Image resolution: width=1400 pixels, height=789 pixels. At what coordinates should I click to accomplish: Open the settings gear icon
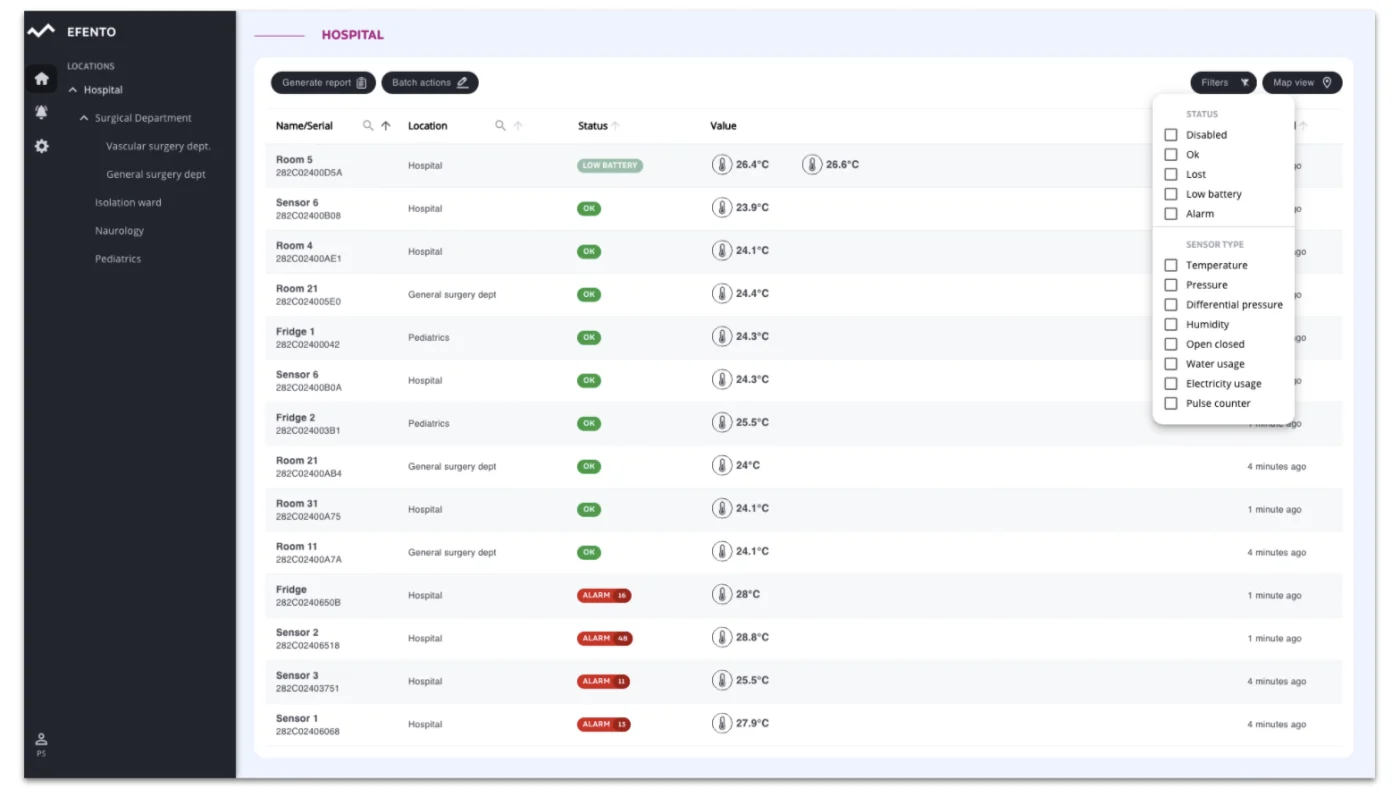[x=41, y=146]
